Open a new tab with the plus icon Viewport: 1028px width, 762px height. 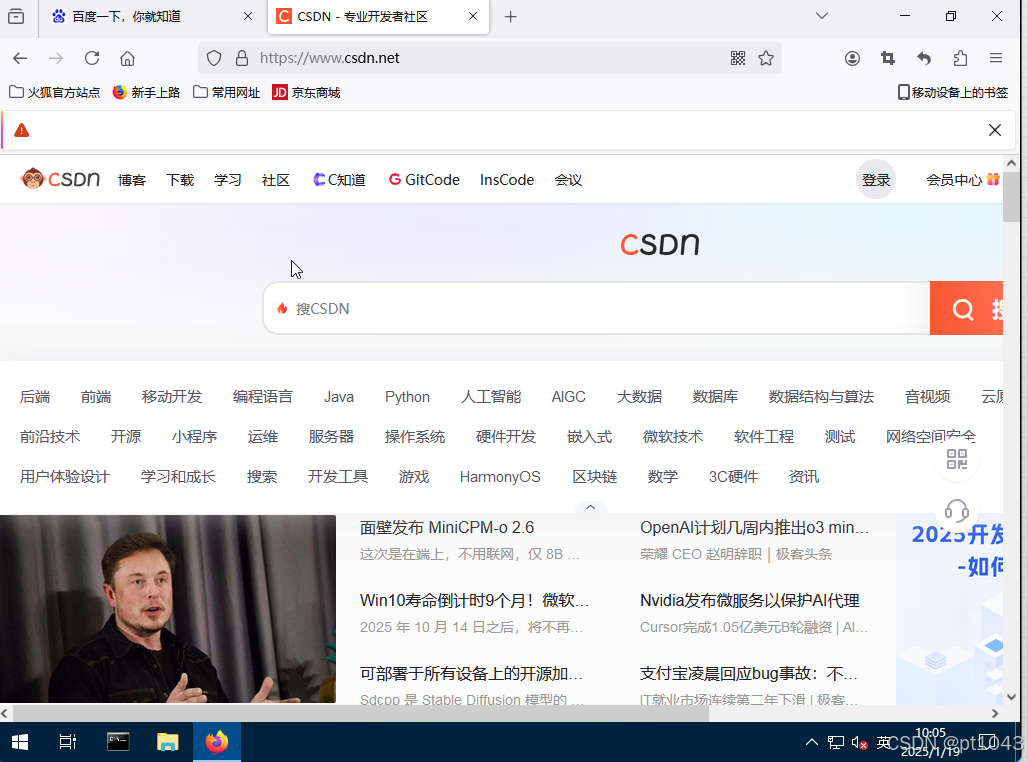coord(511,17)
